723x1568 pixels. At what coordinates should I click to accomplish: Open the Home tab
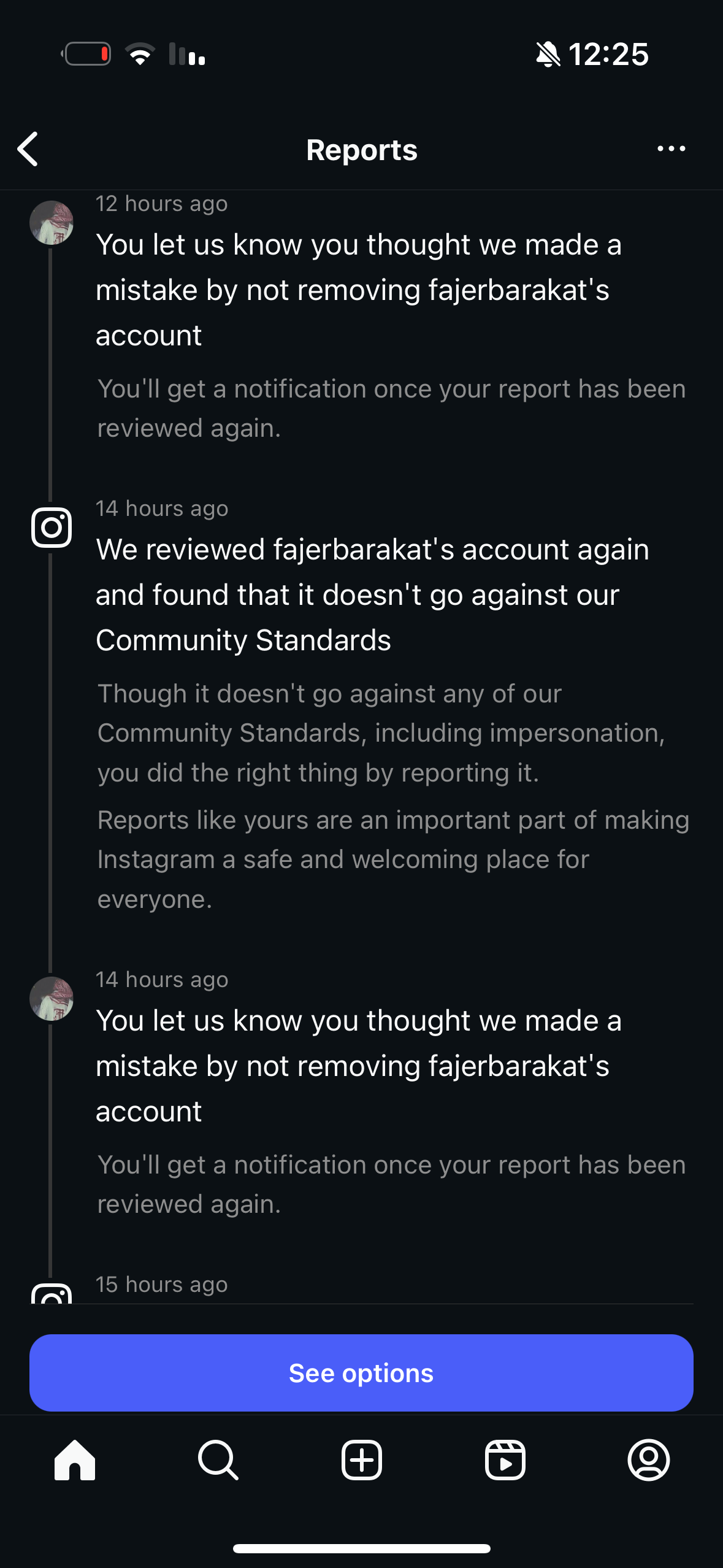coord(75,1460)
